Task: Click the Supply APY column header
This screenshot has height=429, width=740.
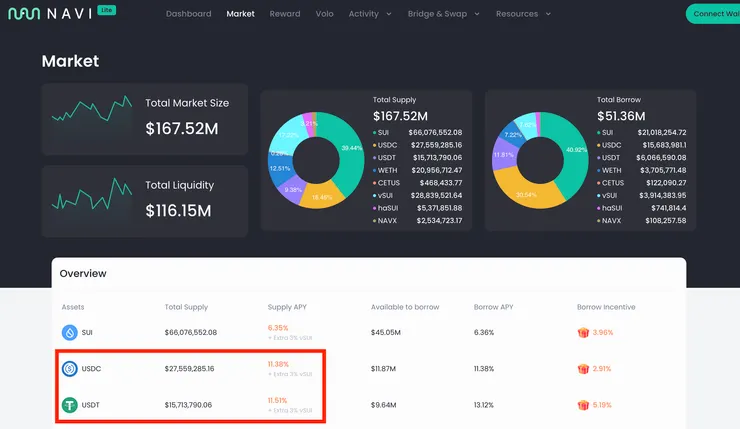Action: (x=287, y=307)
